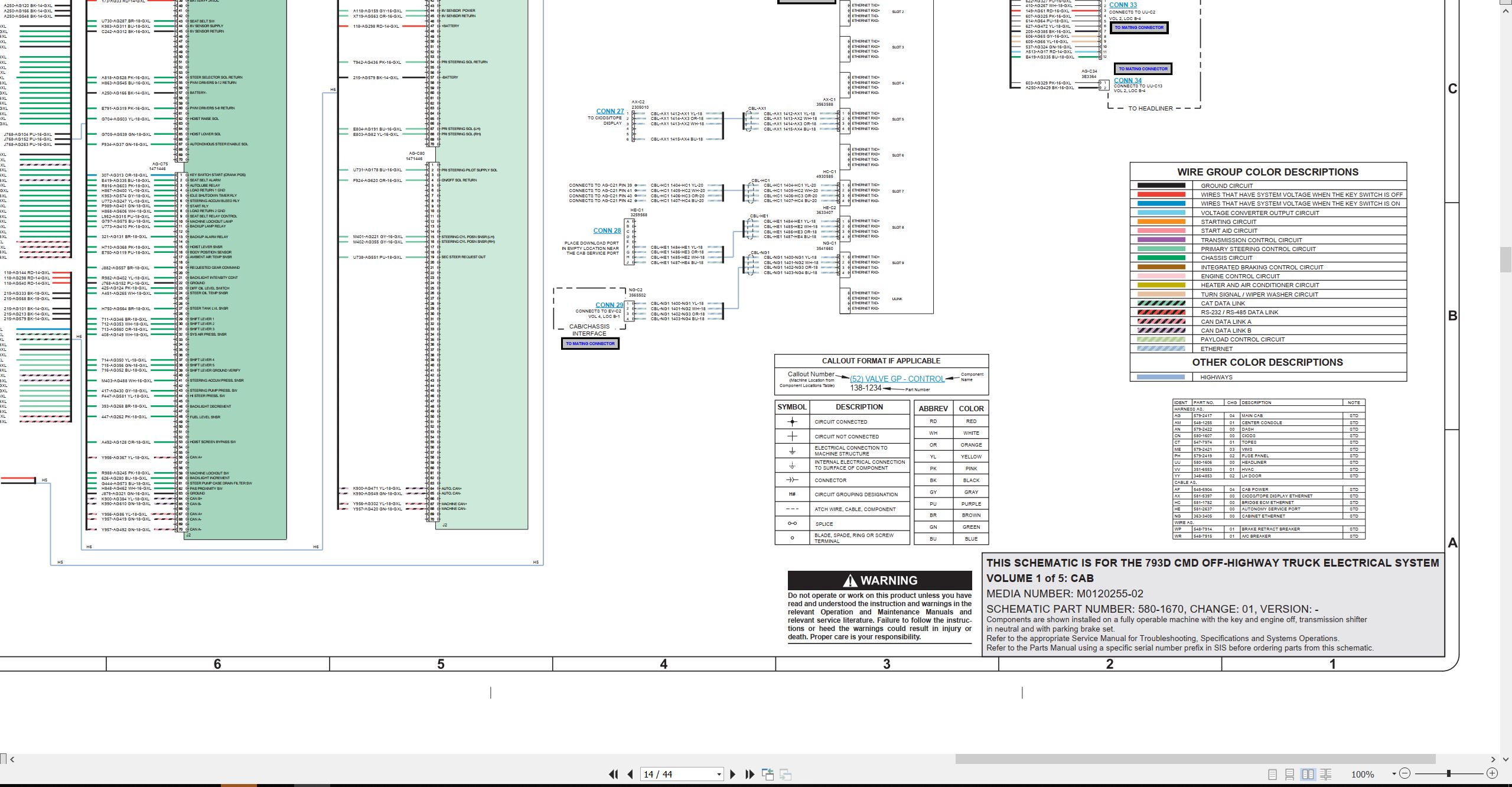Viewport: 1512px width, 787px height.
Task: Click the MAIN CAB harness table row
Action: coord(1269,416)
